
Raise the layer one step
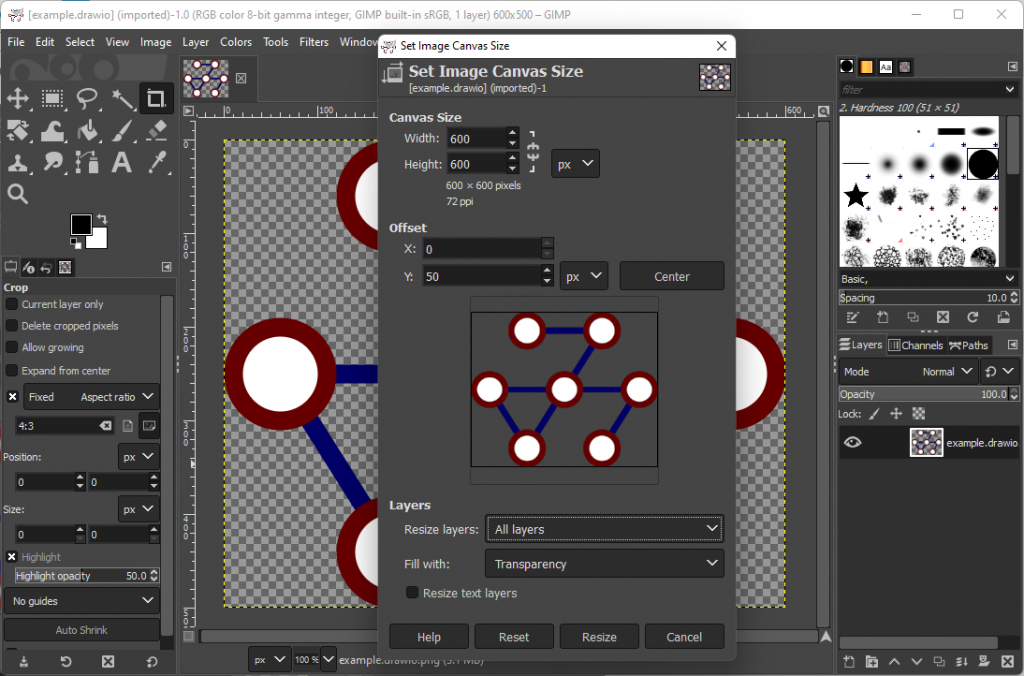pos(894,662)
